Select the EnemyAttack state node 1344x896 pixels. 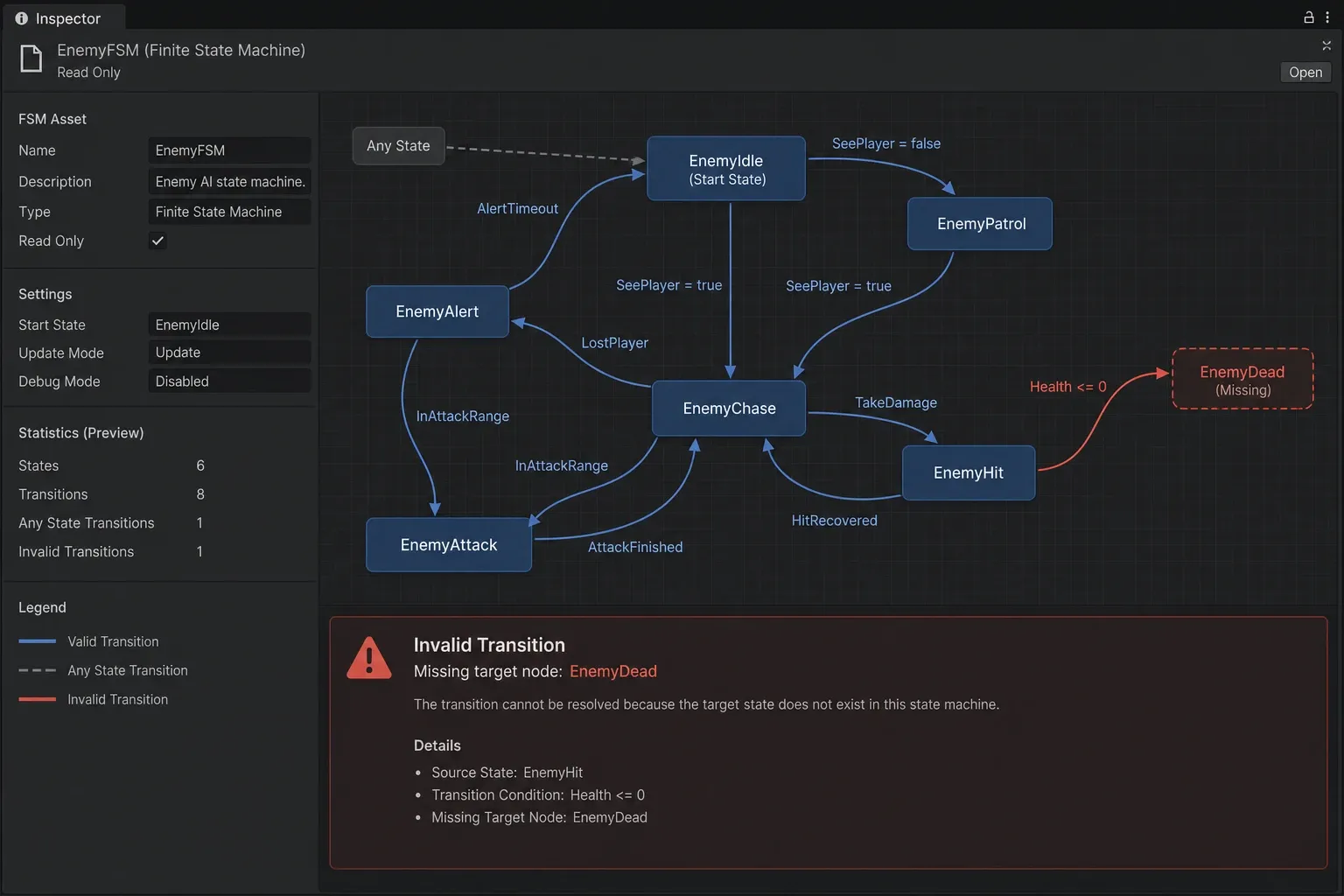point(449,545)
